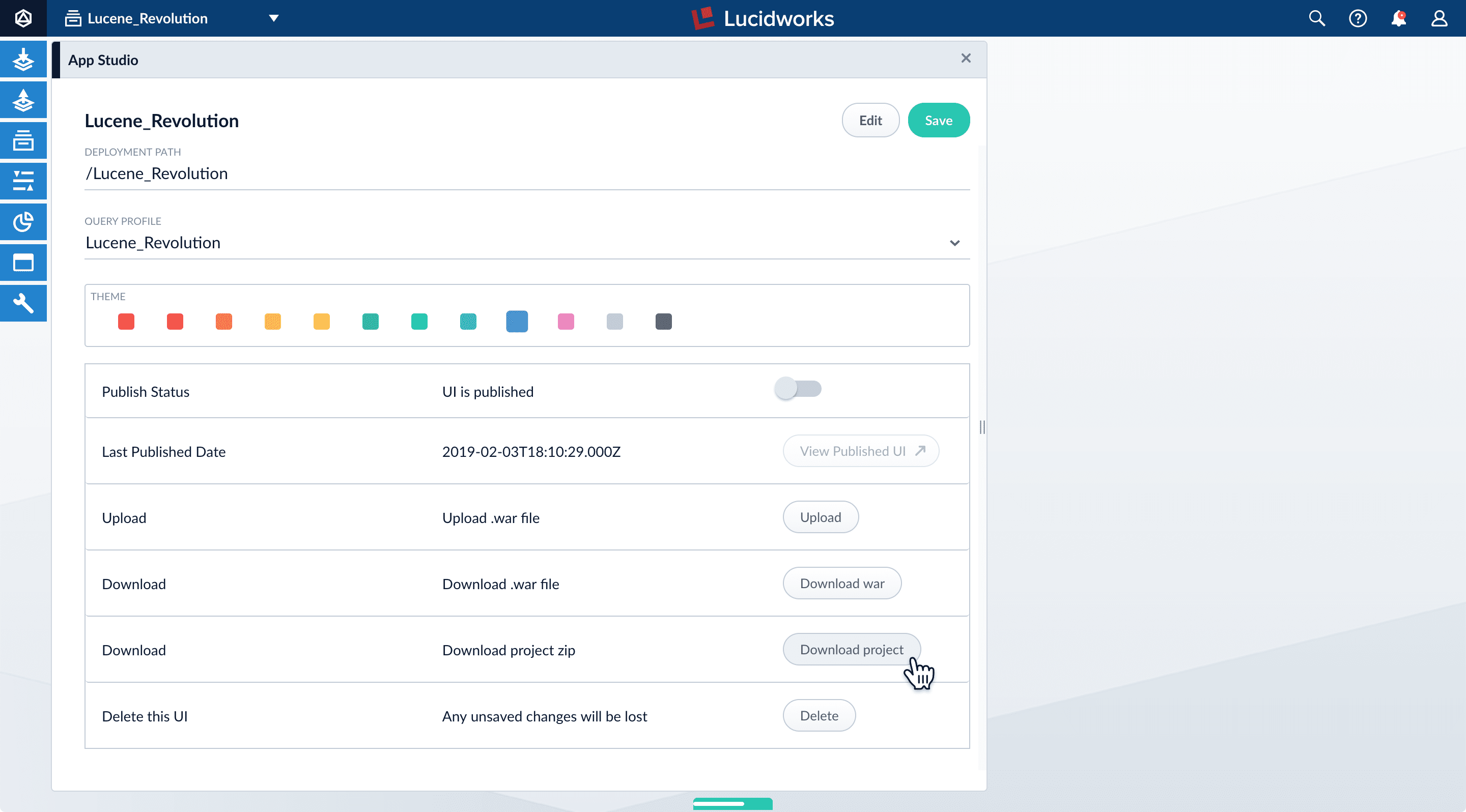
Task: Expand the Query Profile dropdown
Action: click(x=954, y=243)
